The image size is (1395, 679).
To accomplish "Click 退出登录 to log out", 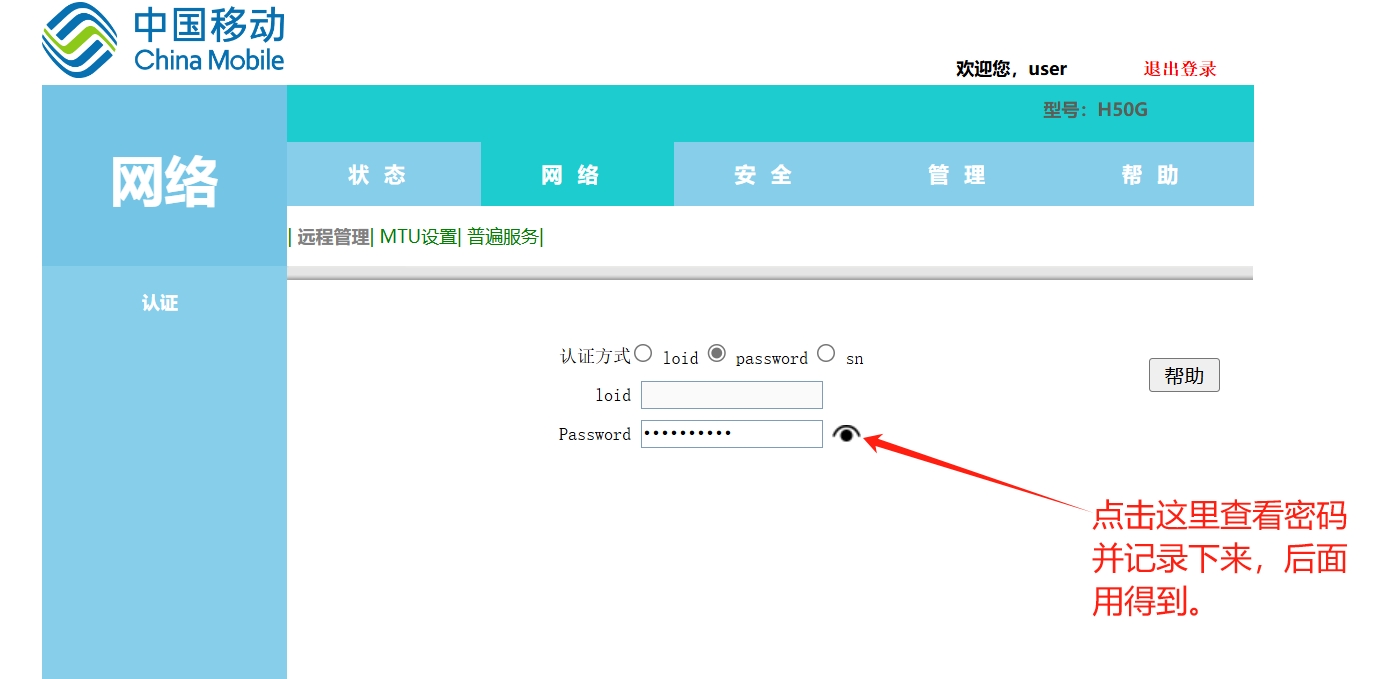I will [x=1180, y=69].
